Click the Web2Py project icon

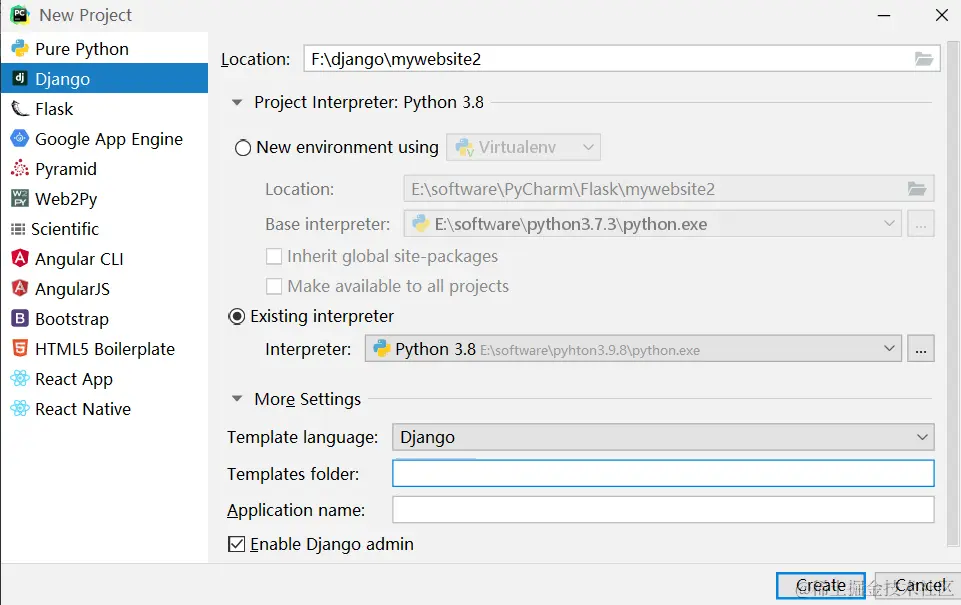pyautogui.click(x=20, y=198)
